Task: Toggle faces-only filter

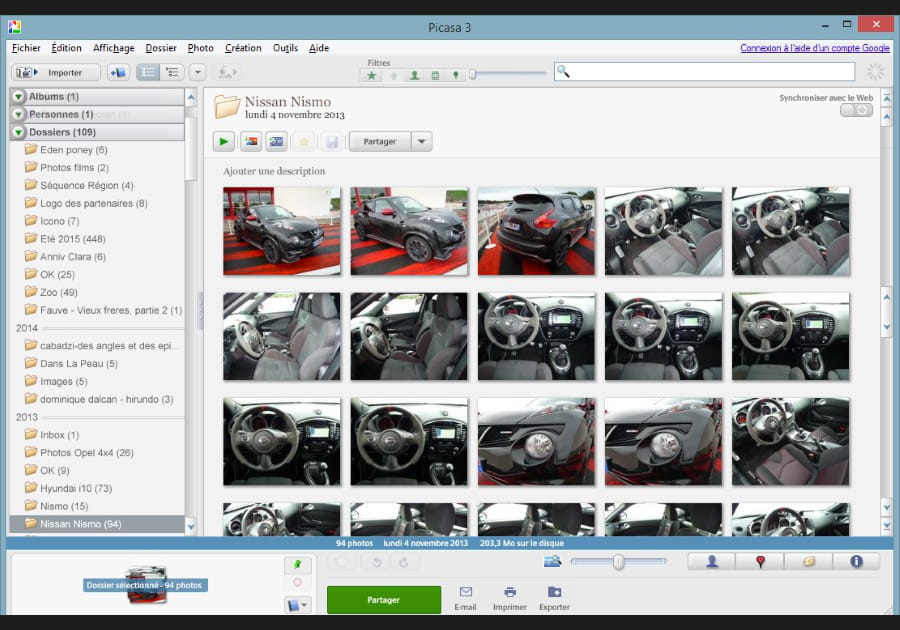Action: click(414, 75)
